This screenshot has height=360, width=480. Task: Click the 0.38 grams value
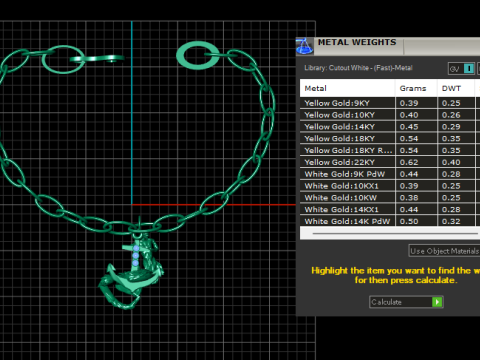tap(409, 198)
